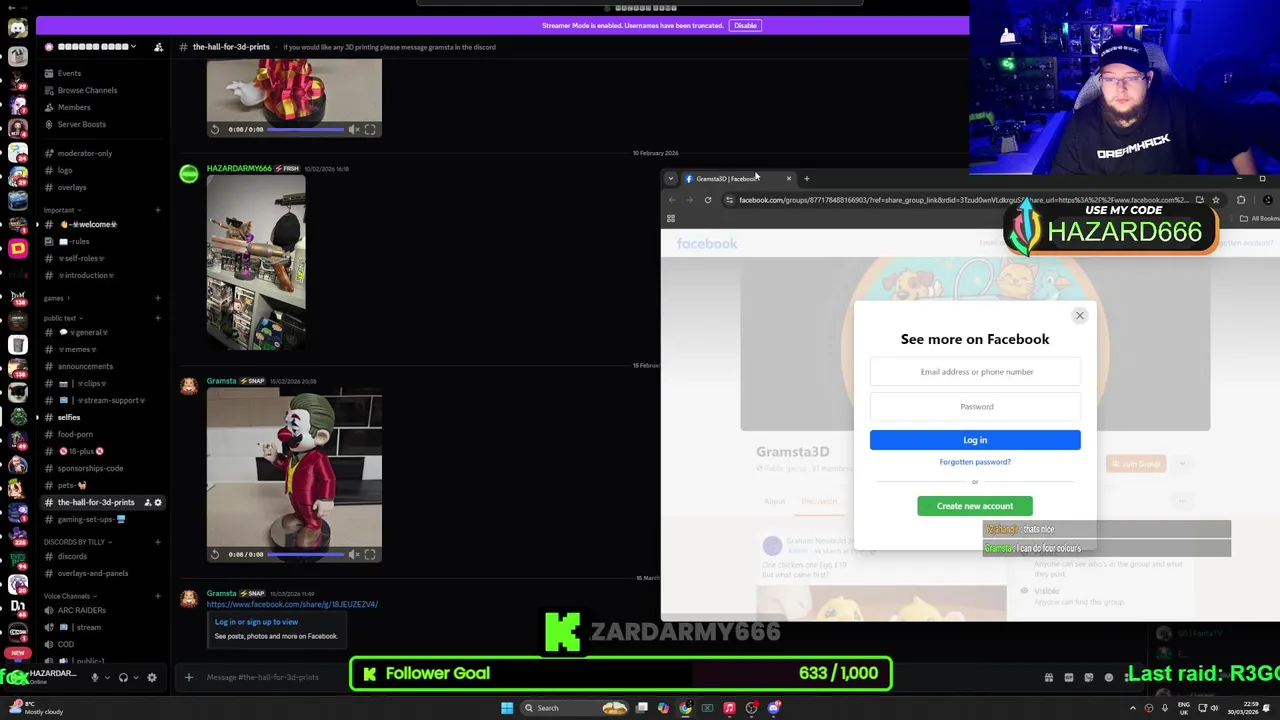The width and height of the screenshot is (1280, 720).
Task: Bookmark the page with the star icon
Action: (x=1216, y=200)
